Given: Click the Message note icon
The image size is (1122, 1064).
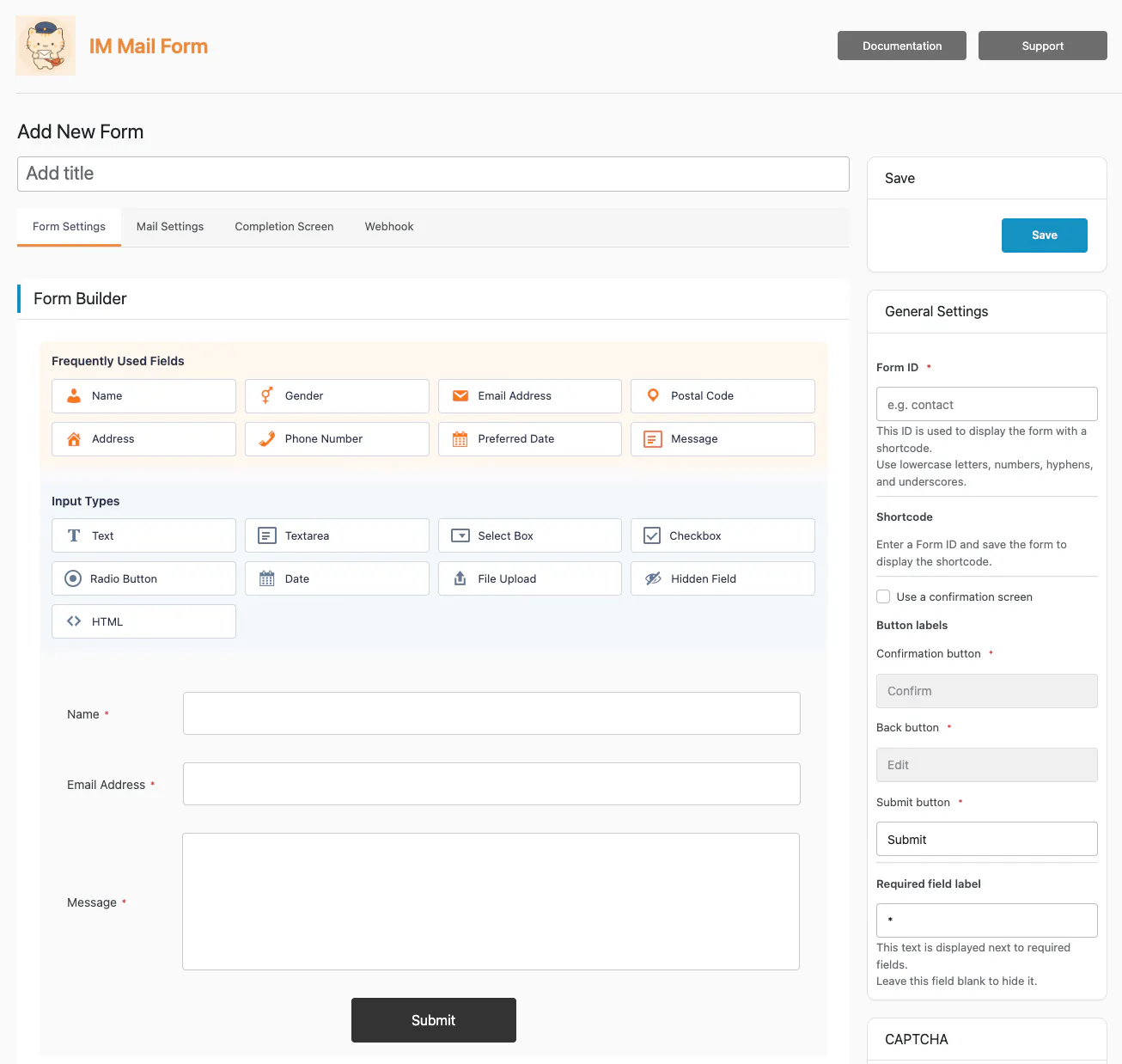Looking at the screenshot, I should click(x=653, y=439).
